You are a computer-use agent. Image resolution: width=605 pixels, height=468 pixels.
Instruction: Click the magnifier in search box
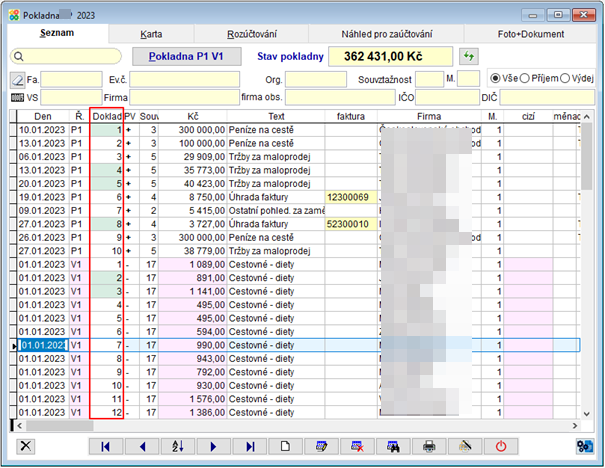19,57
